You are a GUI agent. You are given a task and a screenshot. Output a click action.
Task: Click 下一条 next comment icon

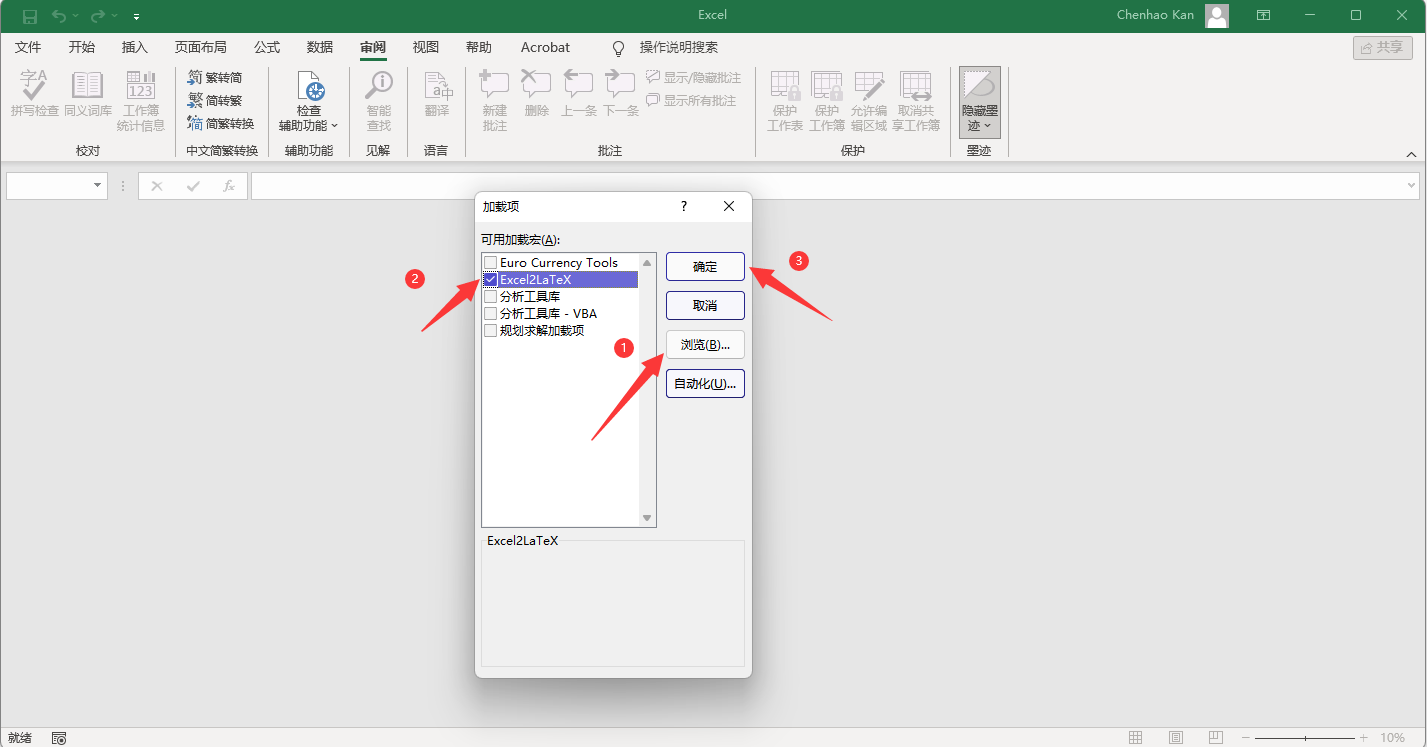coord(621,94)
